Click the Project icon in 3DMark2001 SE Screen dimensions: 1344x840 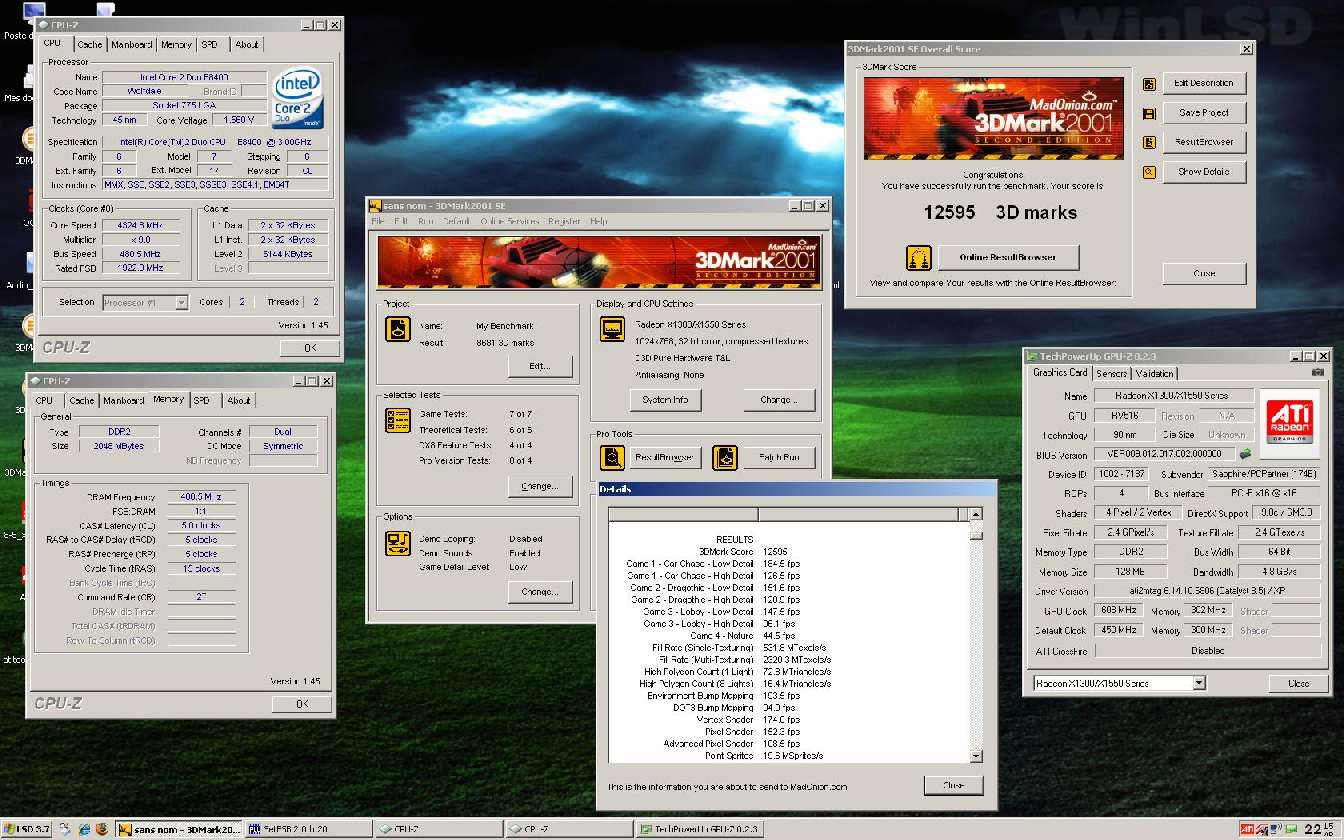click(398, 329)
